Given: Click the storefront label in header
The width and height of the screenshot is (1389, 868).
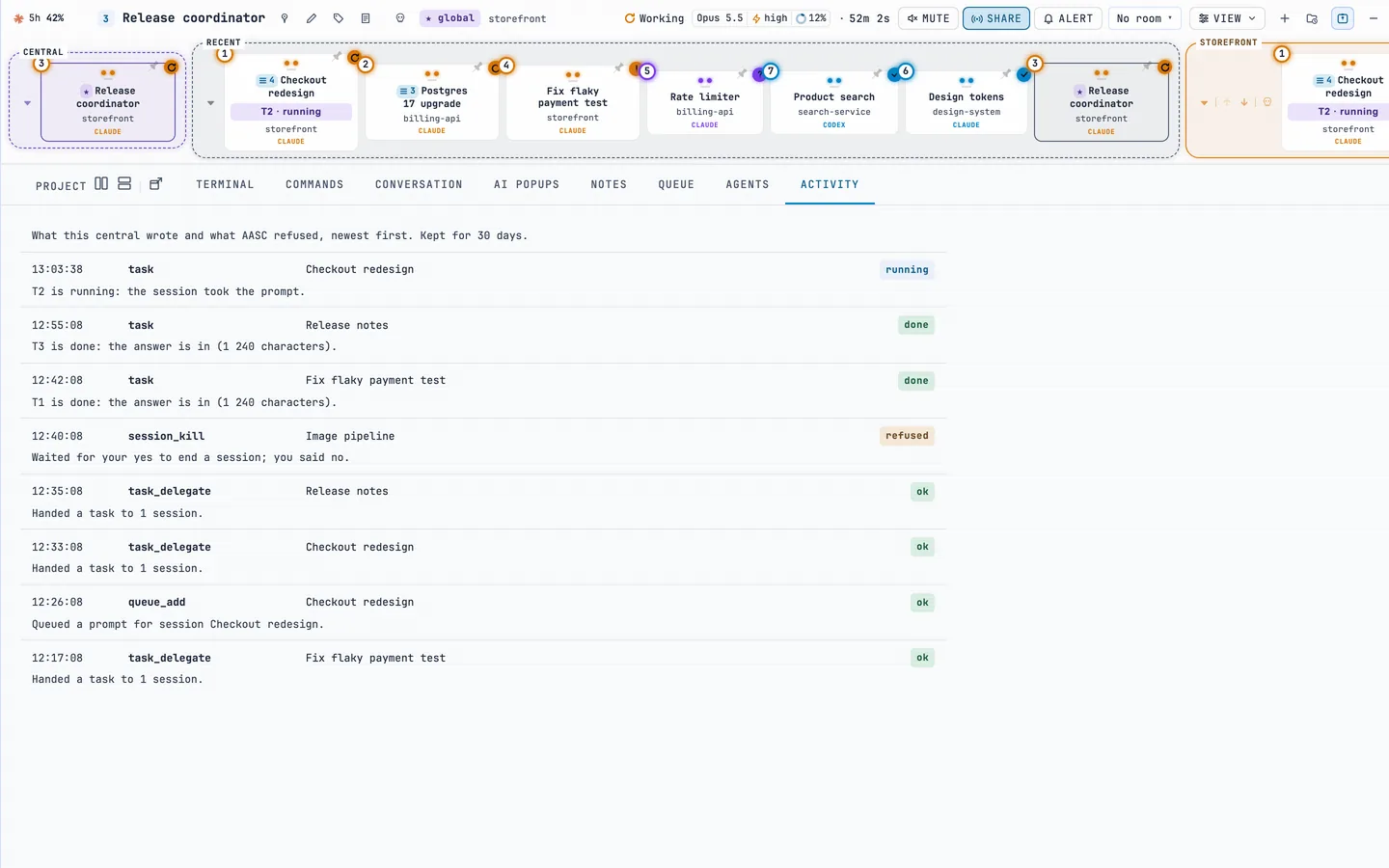Looking at the screenshot, I should point(517,18).
